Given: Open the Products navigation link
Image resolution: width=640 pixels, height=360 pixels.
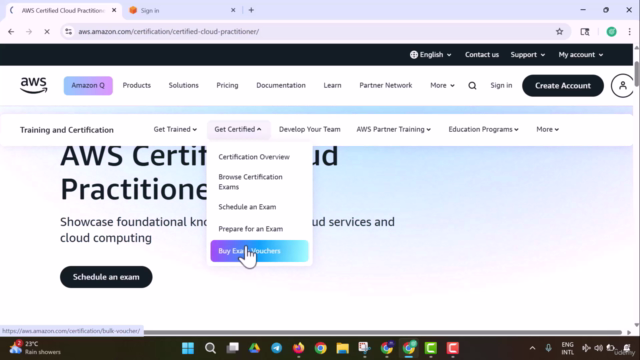Looking at the screenshot, I should [137, 85].
